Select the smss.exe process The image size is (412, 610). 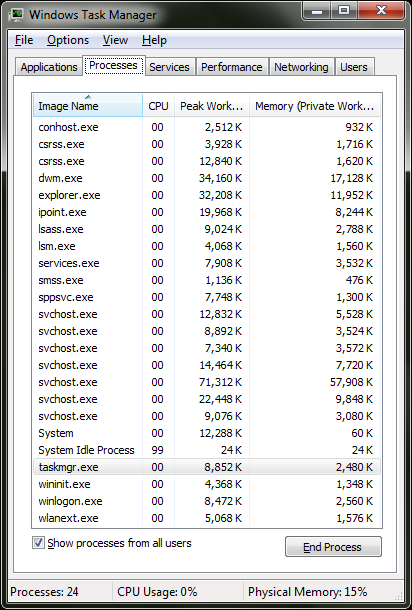(207, 280)
